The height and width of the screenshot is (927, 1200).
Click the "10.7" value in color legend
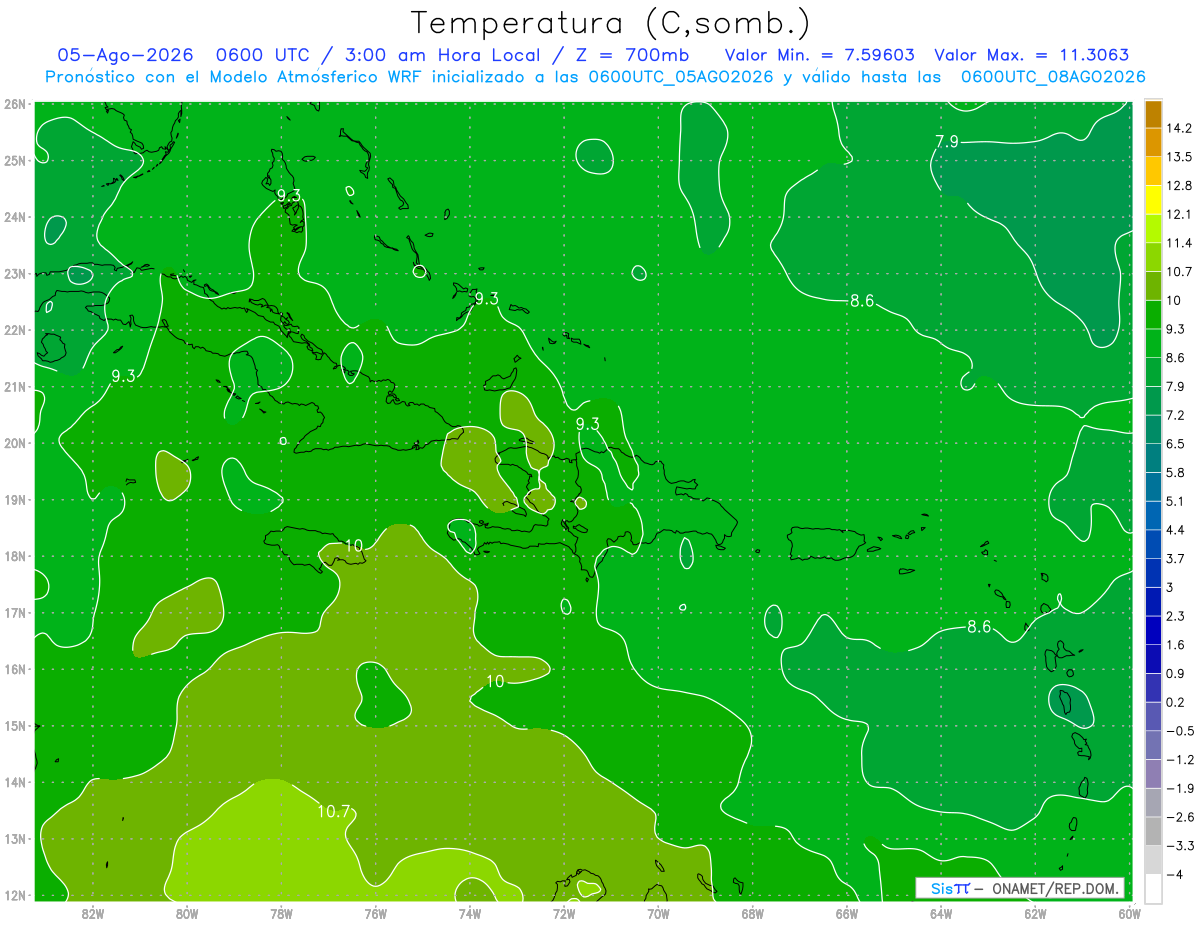(x=1178, y=272)
